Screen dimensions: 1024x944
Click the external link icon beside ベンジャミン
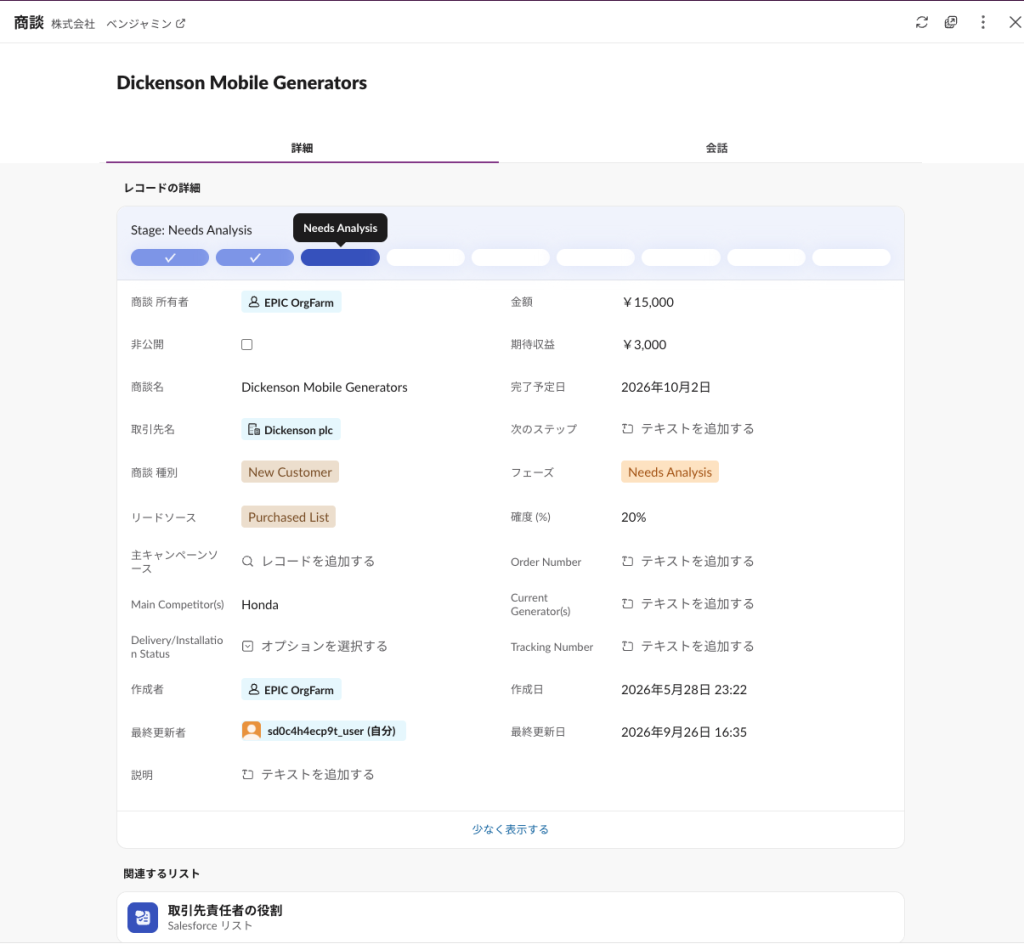(180, 24)
